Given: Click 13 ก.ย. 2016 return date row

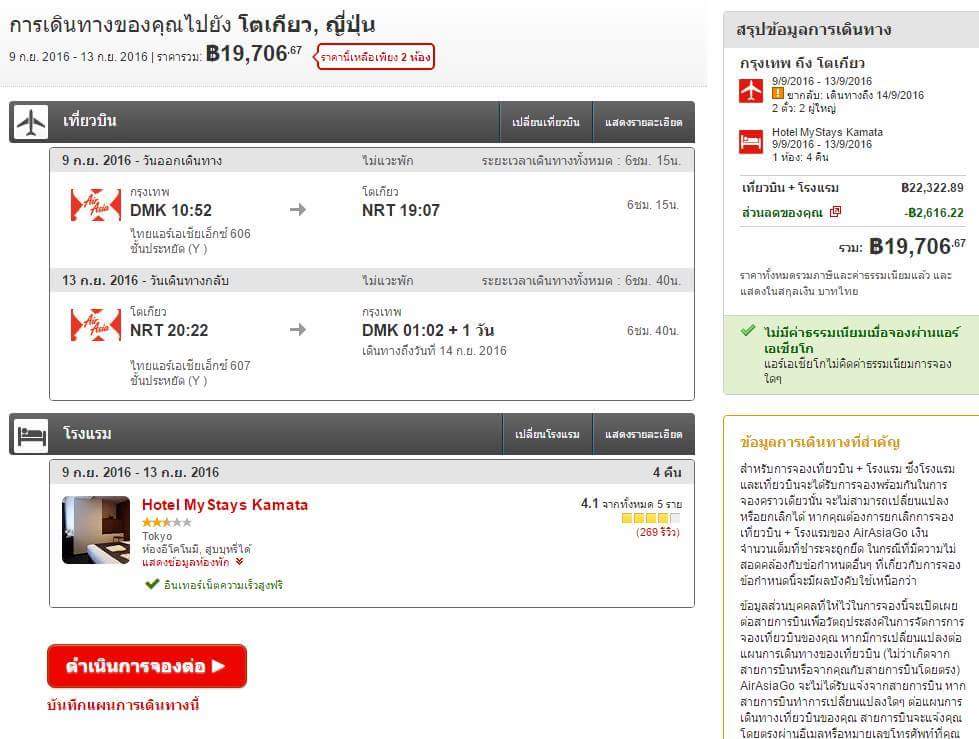Looking at the screenshot, I should (x=371, y=280).
